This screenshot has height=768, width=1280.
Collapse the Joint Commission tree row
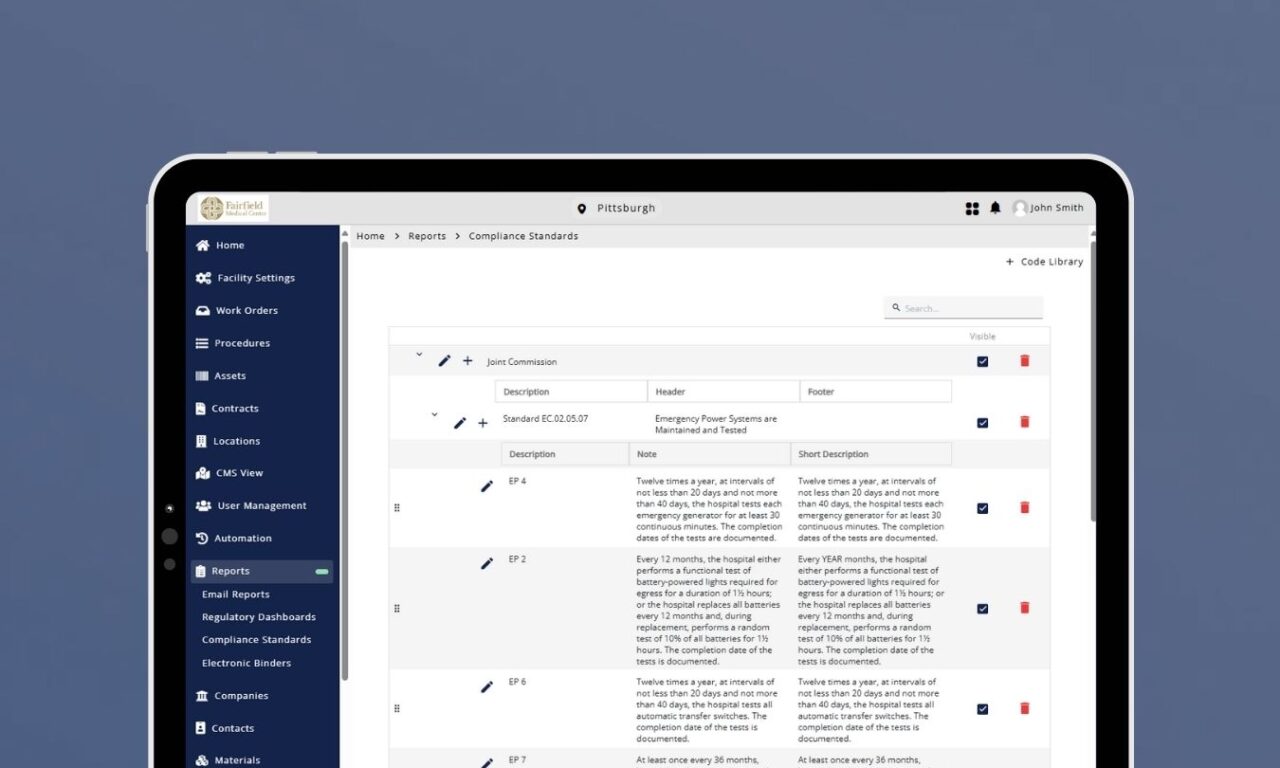click(x=419, y=354)
